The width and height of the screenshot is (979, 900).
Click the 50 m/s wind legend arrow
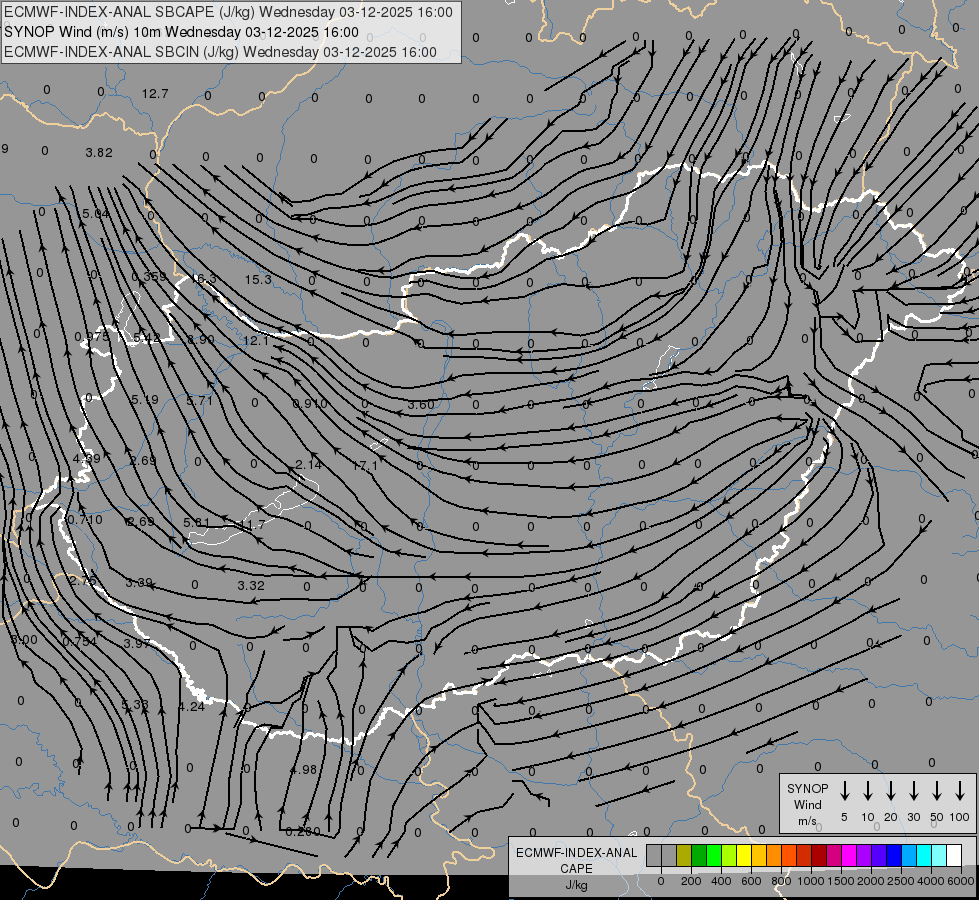click(x=937, y=790)
